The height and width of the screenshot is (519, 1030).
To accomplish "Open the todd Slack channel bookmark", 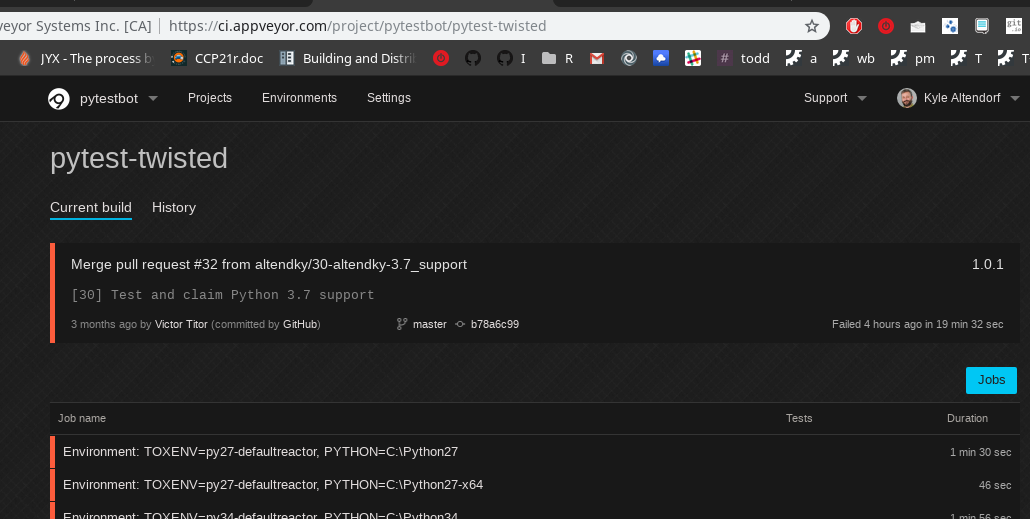I will point(744,58).
